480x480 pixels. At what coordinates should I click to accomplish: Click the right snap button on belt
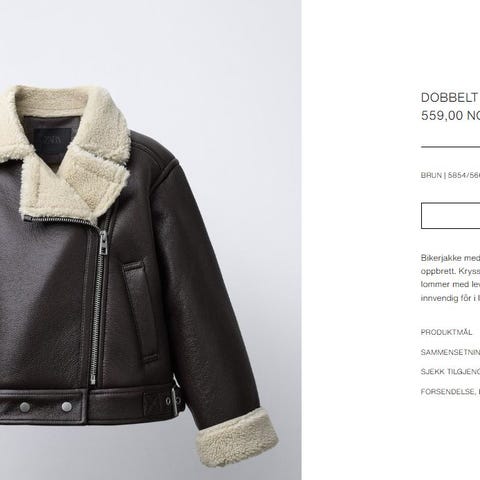(66, 406)
